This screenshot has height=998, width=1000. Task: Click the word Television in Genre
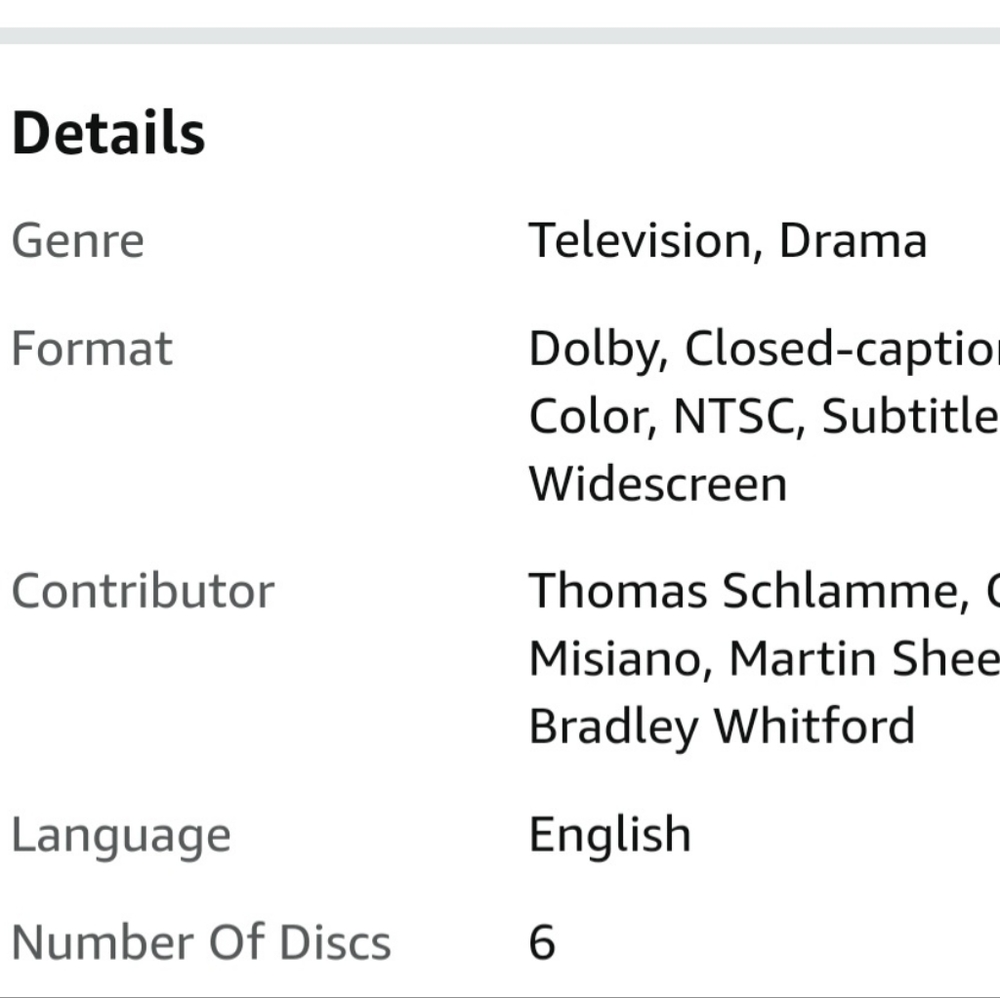[639, 241]
